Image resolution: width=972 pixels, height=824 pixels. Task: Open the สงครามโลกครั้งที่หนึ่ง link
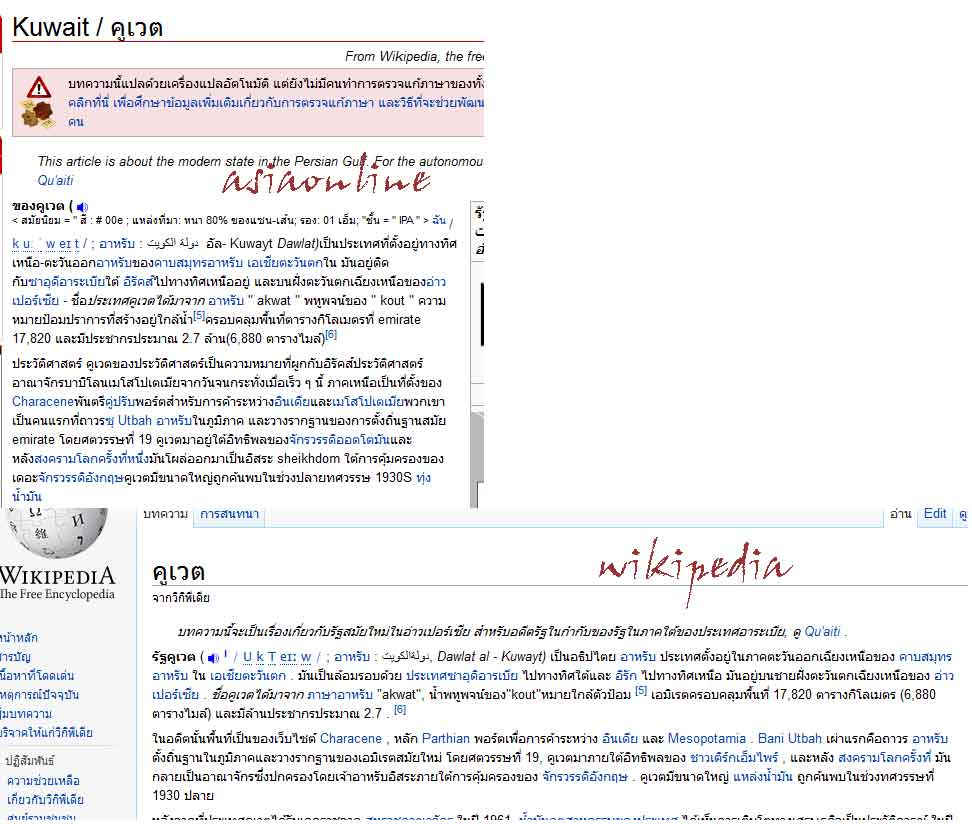click(91, 459)
